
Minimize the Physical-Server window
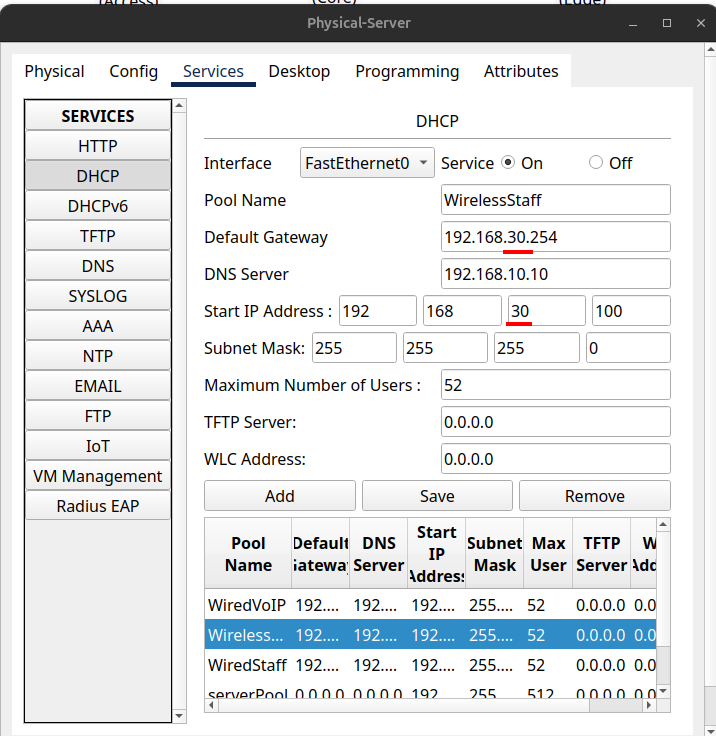pyautogui.click(x=633, y=23)
